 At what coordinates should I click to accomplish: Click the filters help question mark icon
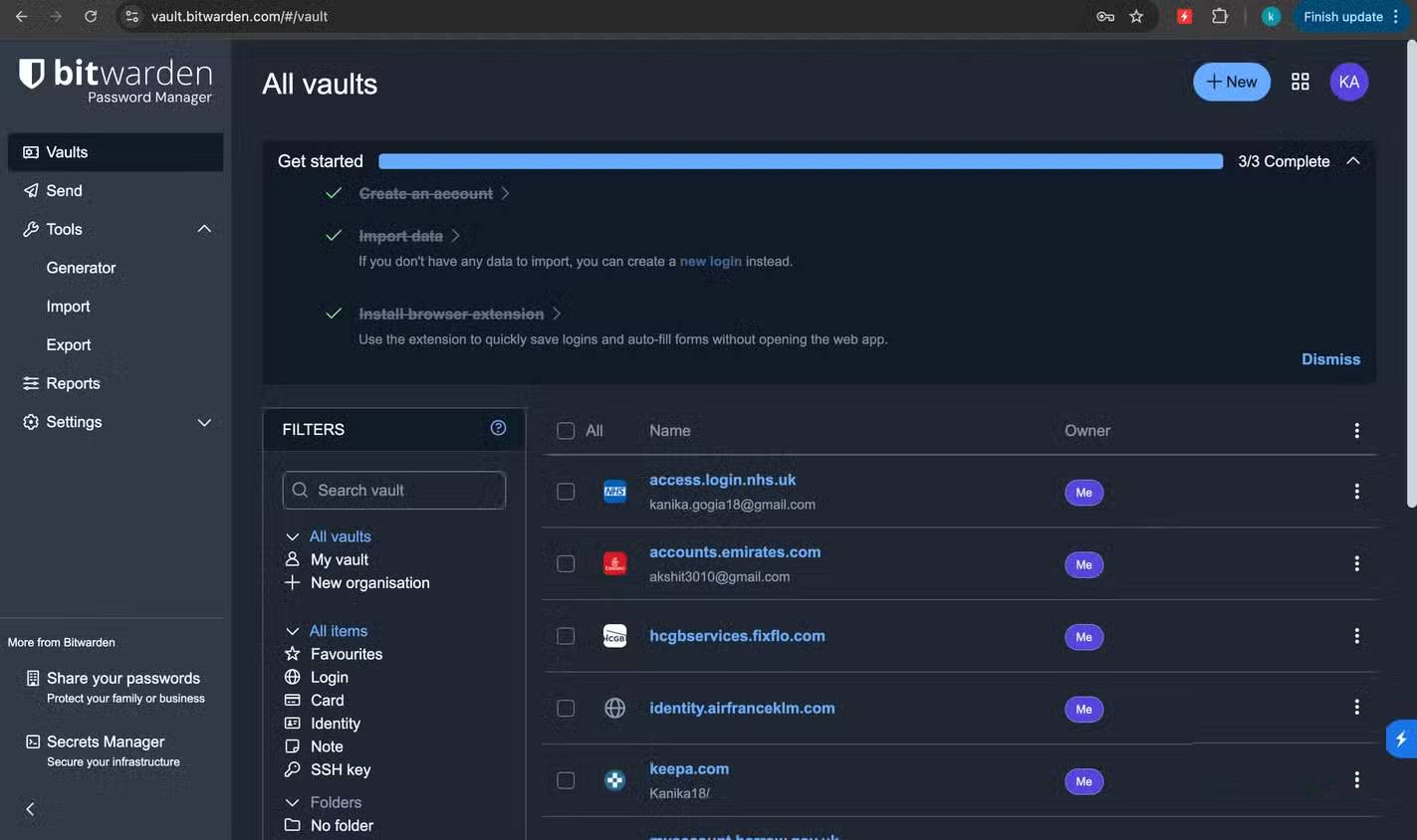click(498, 428)
